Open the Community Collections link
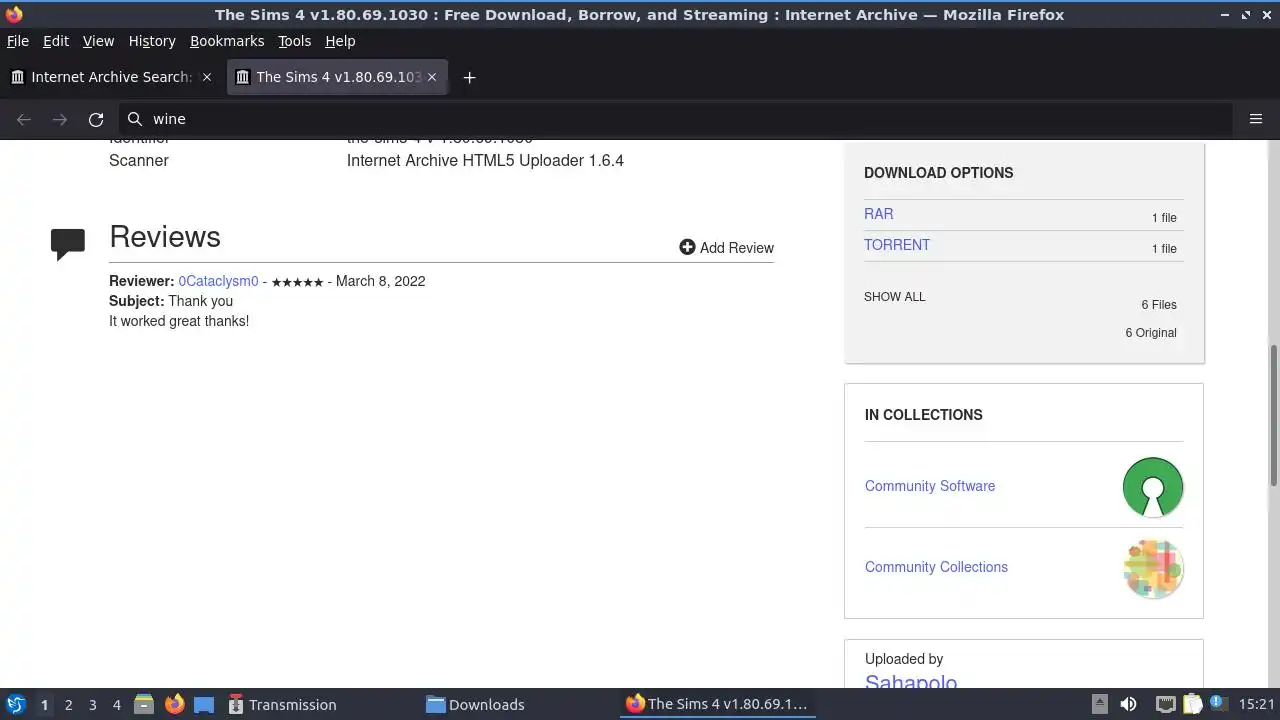This screenshot has height=720, width=1280. [x=936, y=567]
